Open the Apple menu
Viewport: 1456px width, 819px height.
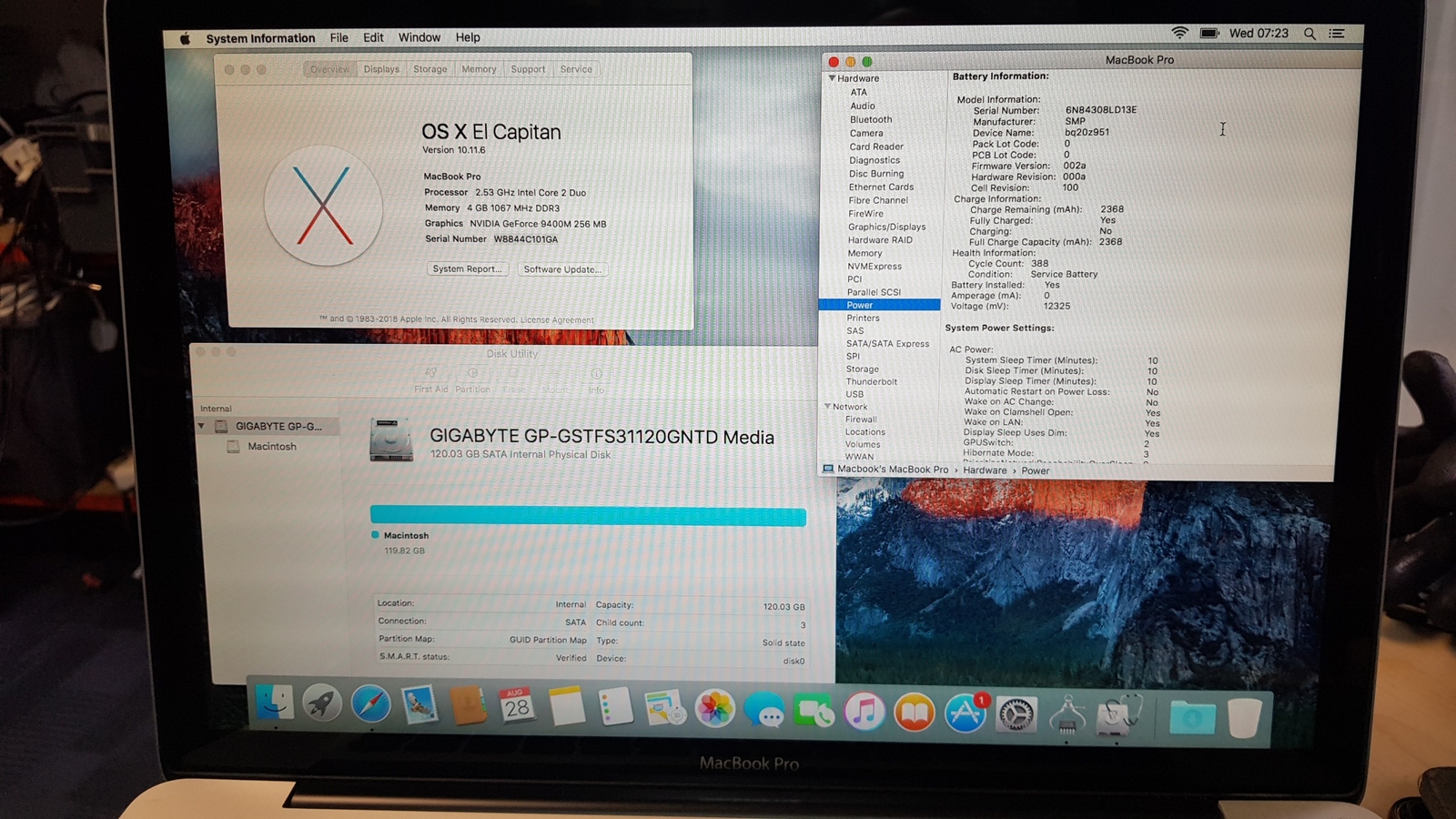(185, 38)
